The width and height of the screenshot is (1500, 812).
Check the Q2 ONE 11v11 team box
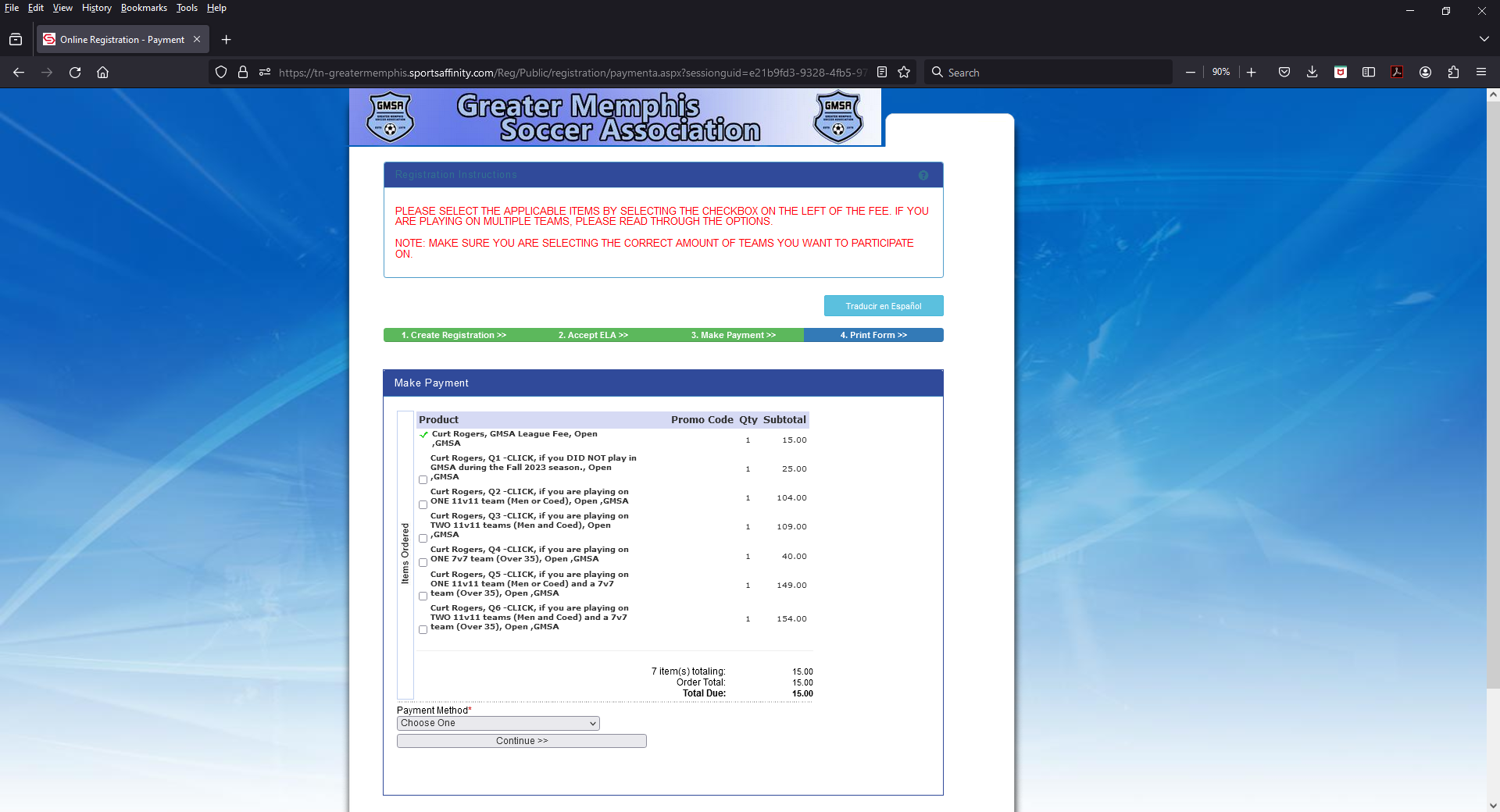coord(423,504)
